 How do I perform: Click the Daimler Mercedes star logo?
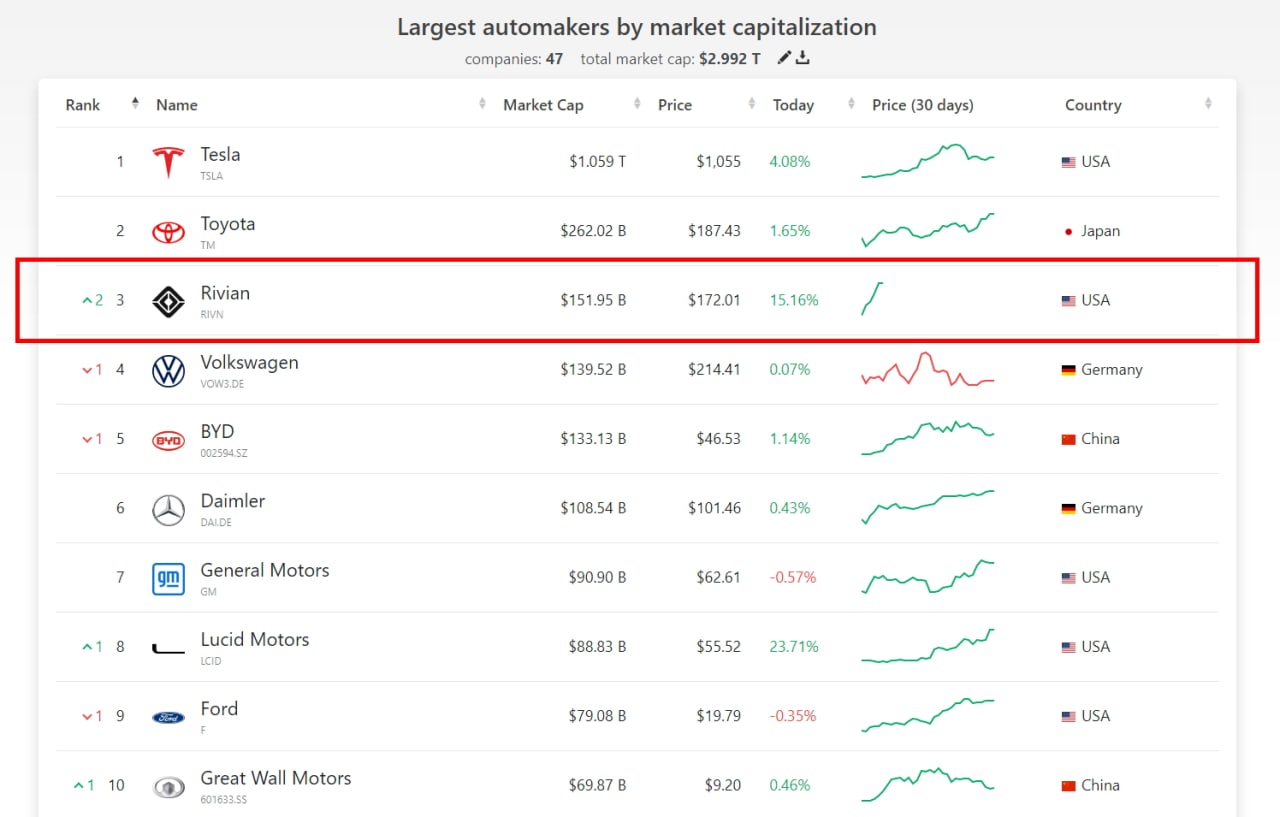[x=168, y=509]
